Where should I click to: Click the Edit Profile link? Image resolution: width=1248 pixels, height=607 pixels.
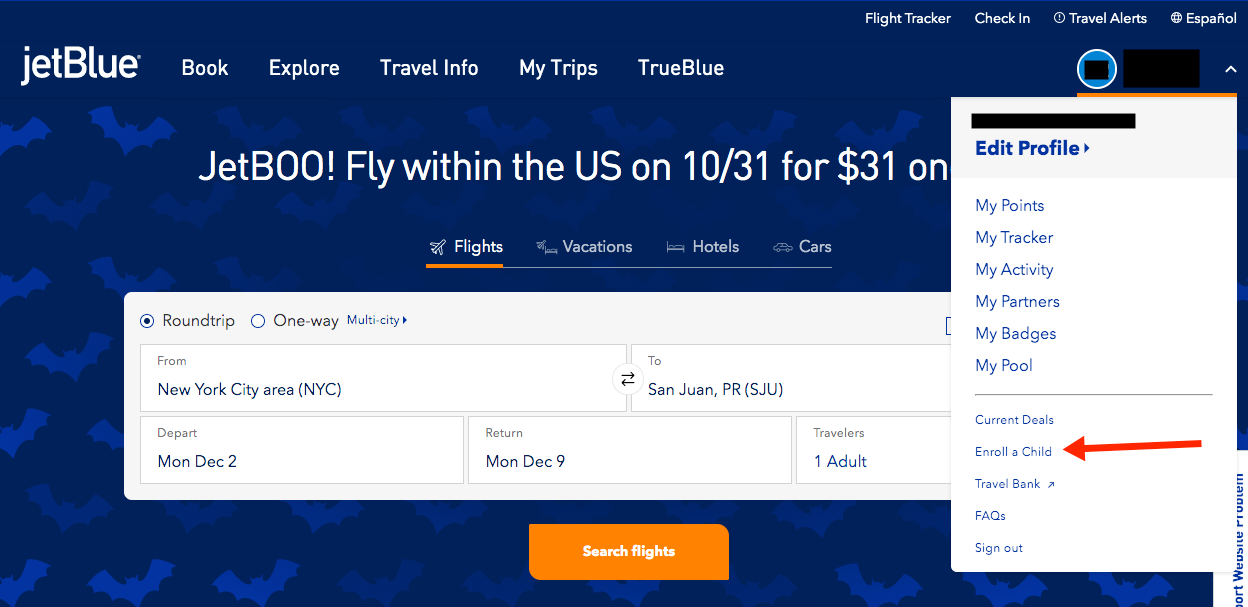(1032, 148)
